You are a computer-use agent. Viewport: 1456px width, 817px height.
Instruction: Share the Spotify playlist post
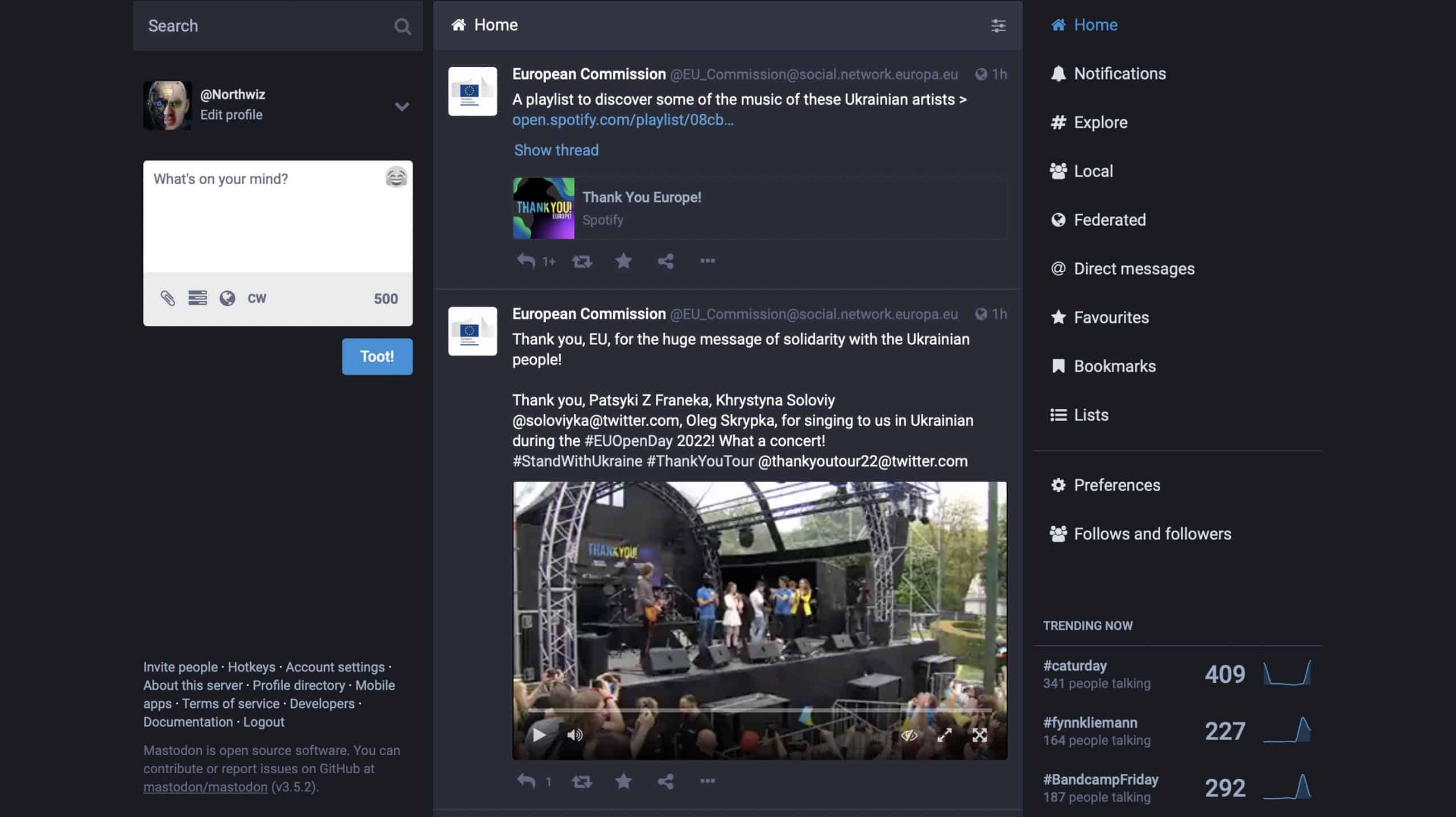tap(665, 261)
